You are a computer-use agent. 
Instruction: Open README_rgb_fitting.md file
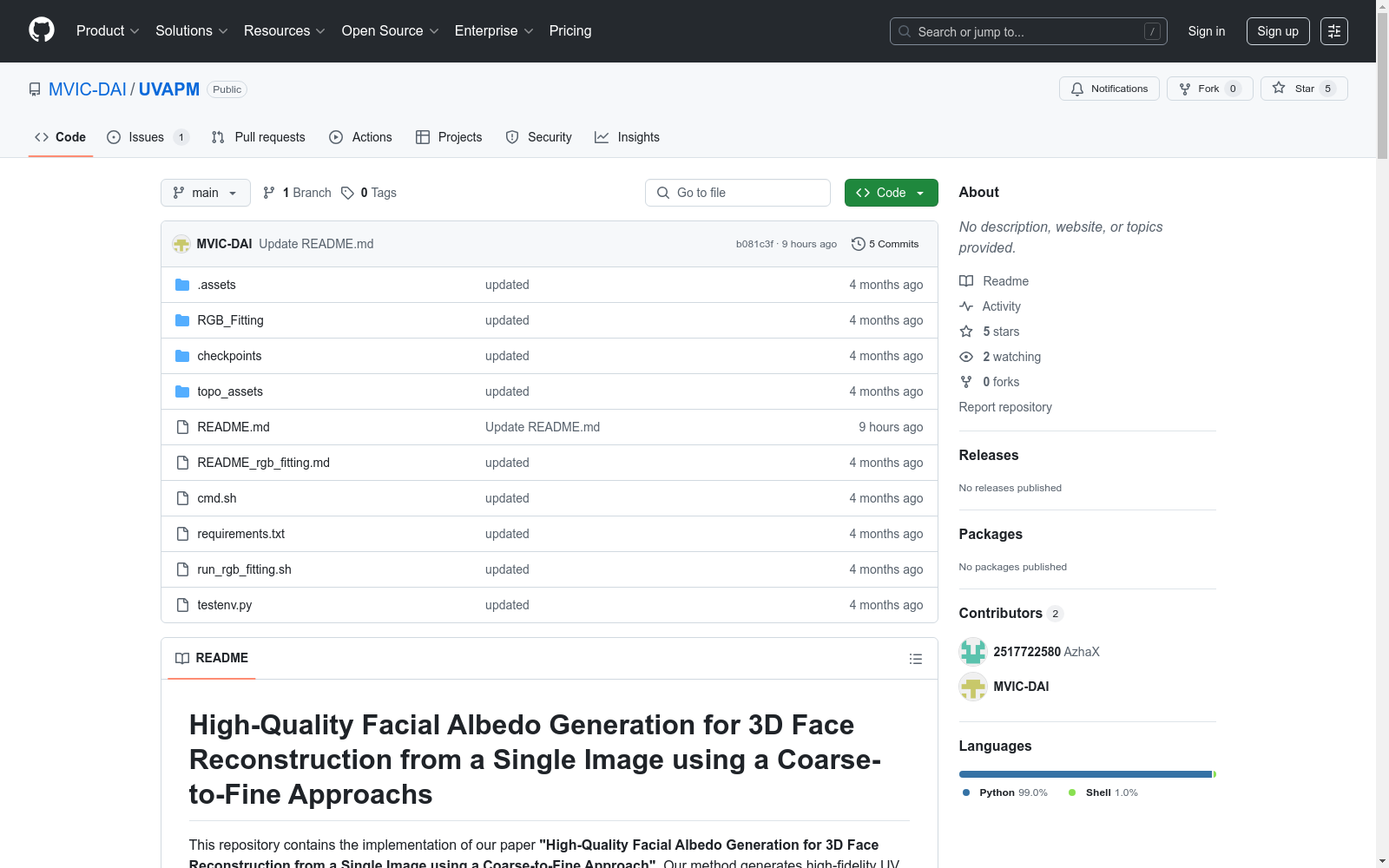click(x=263, y=463)
